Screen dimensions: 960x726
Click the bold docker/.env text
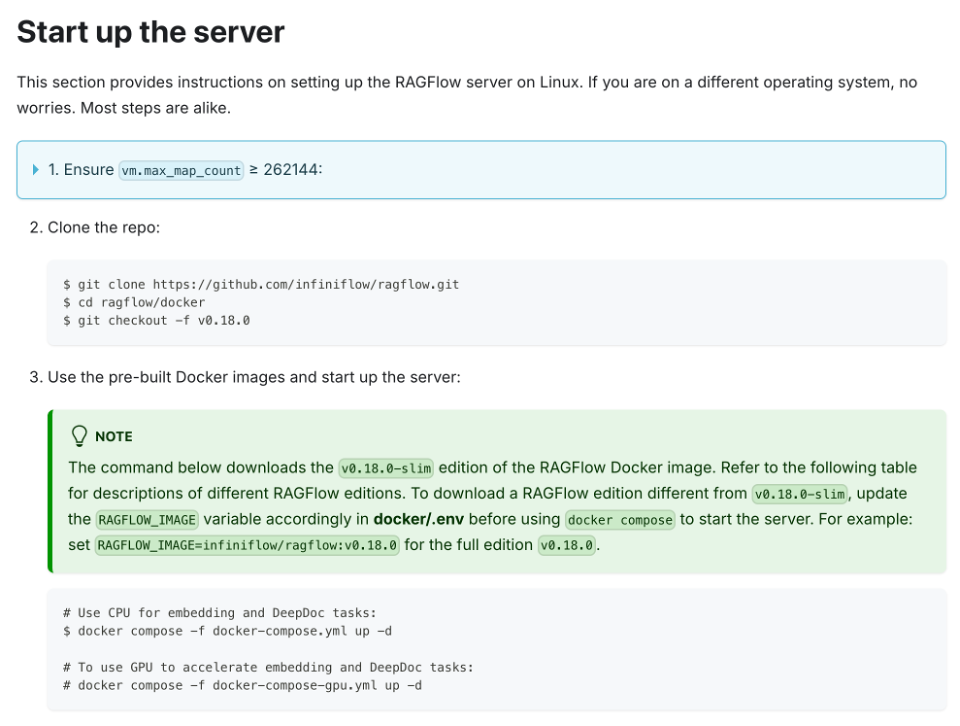[419, 519]
